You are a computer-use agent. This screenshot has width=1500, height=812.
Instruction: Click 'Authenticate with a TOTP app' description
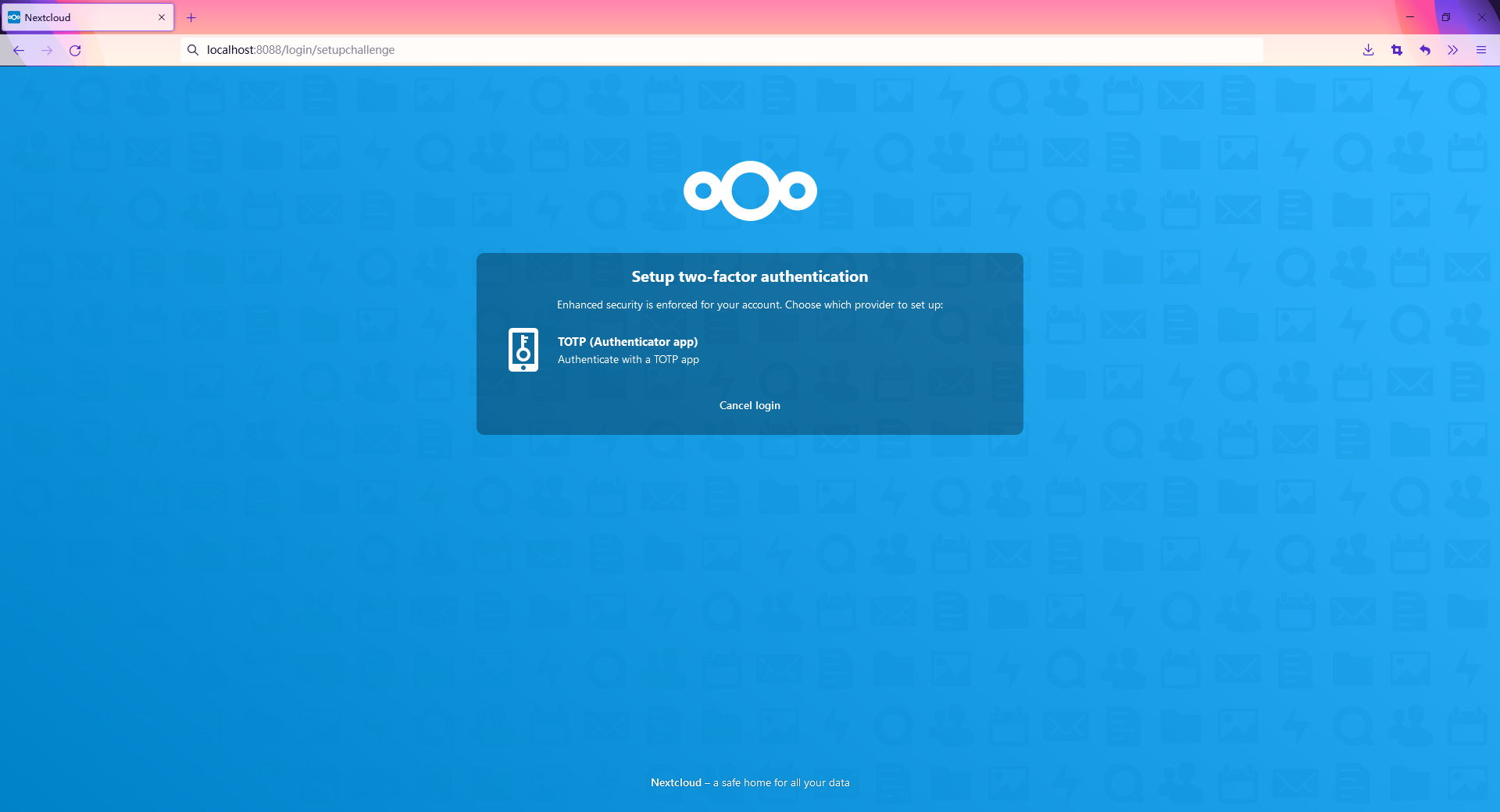628,359
